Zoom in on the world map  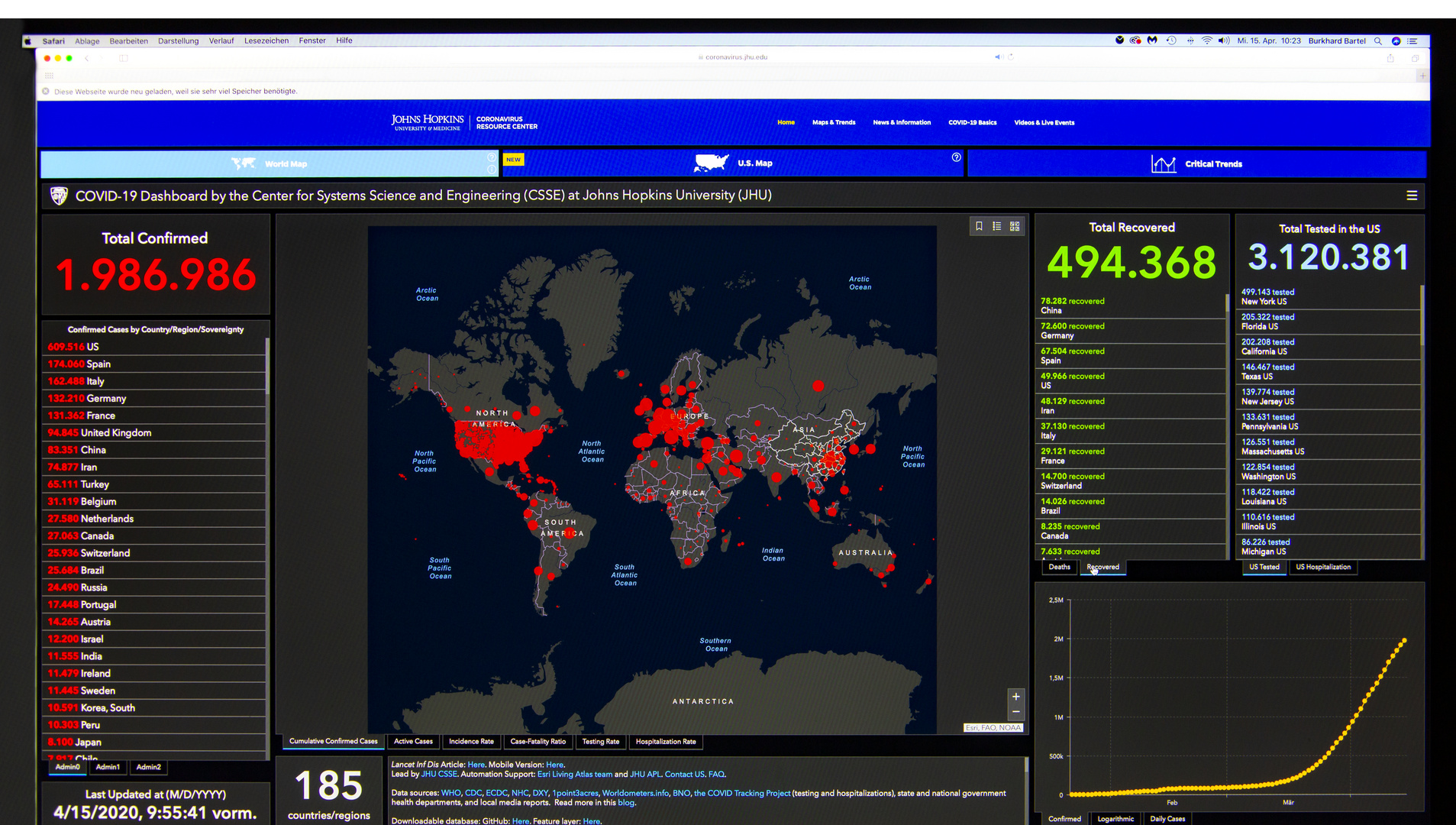(1015, 696)
